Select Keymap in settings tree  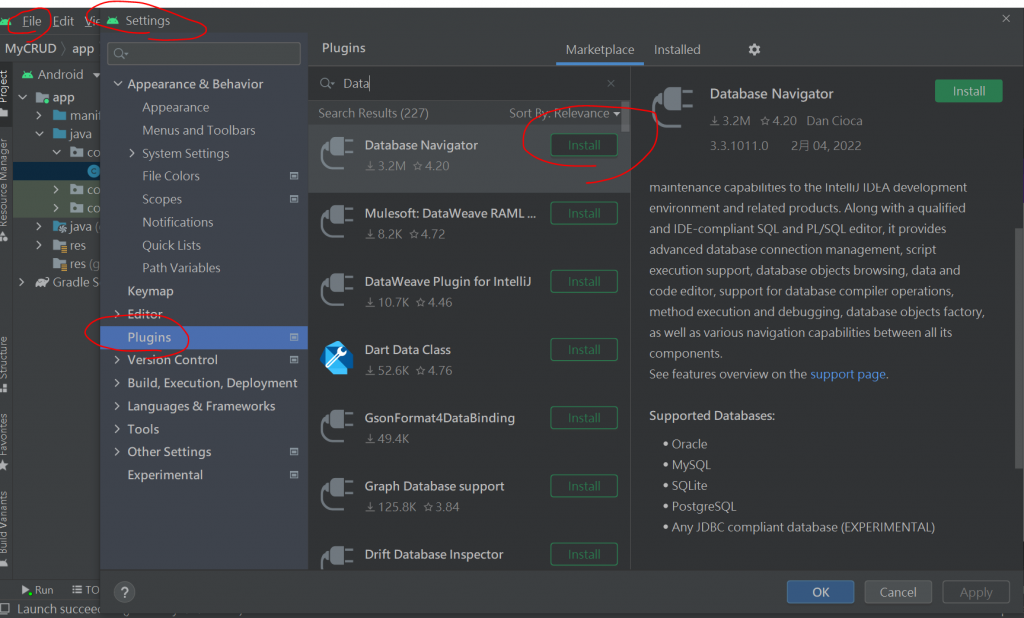tap(150, 291)
